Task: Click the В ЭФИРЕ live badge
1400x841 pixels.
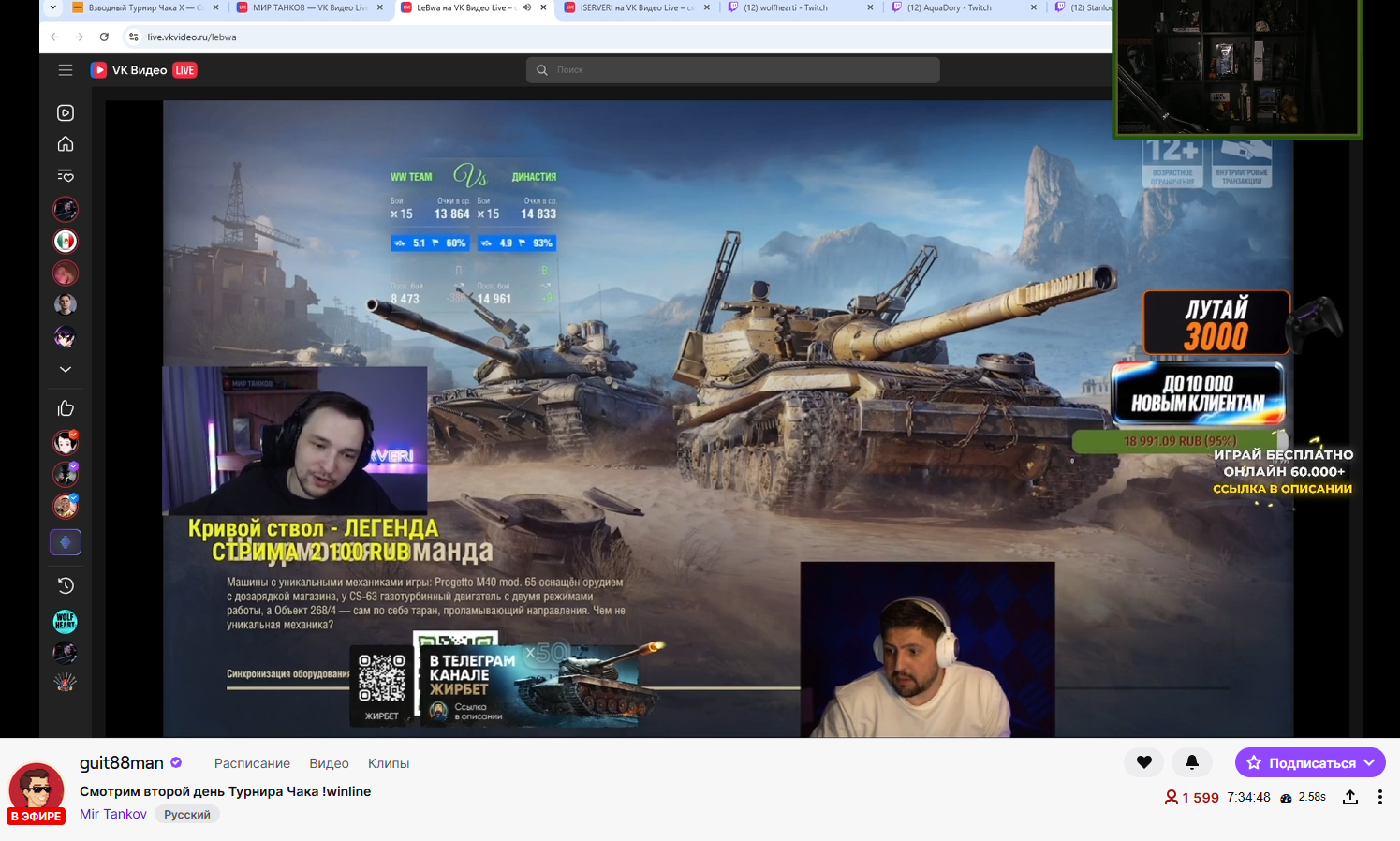Action: [x=37, y=817]
